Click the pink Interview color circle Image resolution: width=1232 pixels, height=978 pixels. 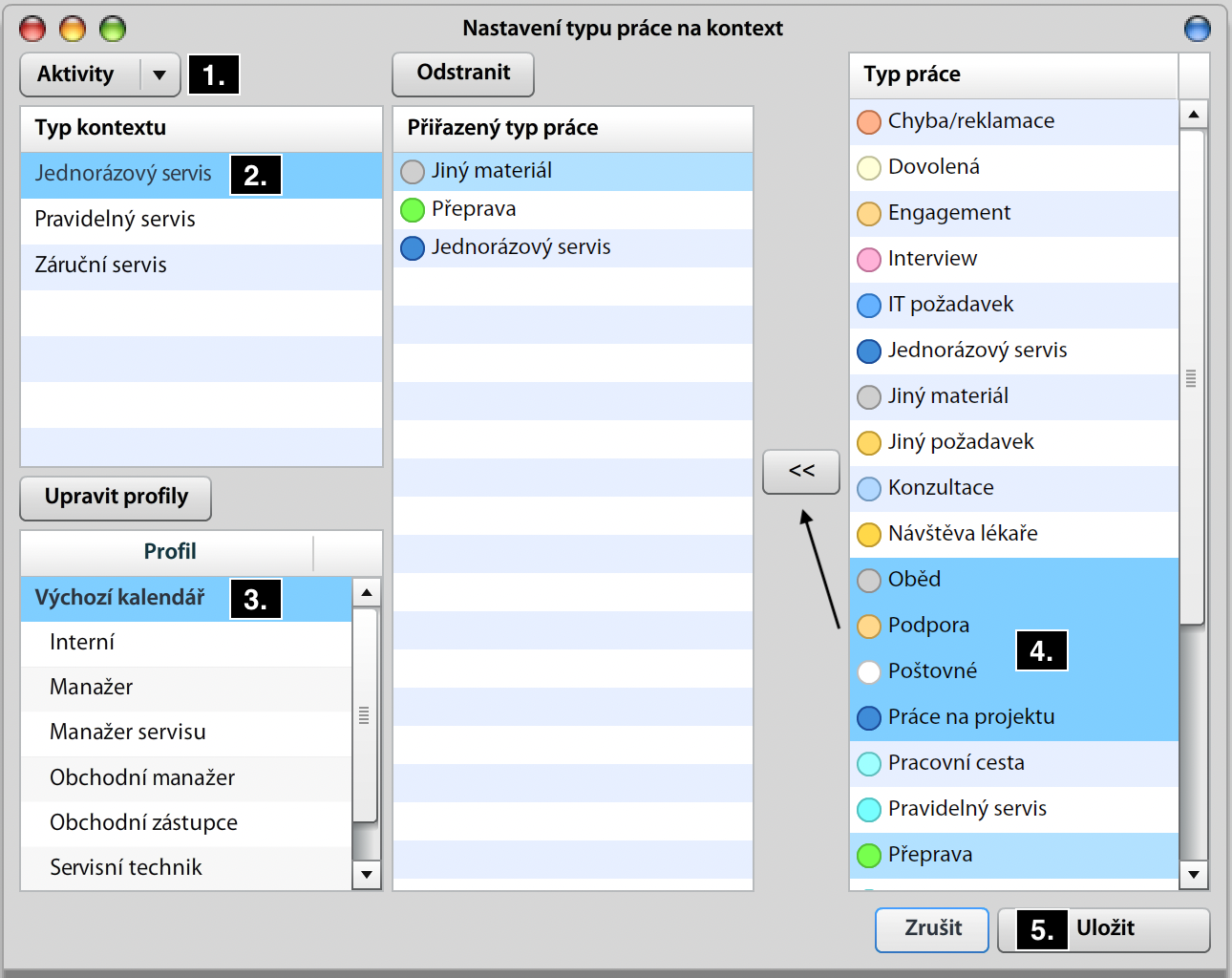tap(868, 260)
